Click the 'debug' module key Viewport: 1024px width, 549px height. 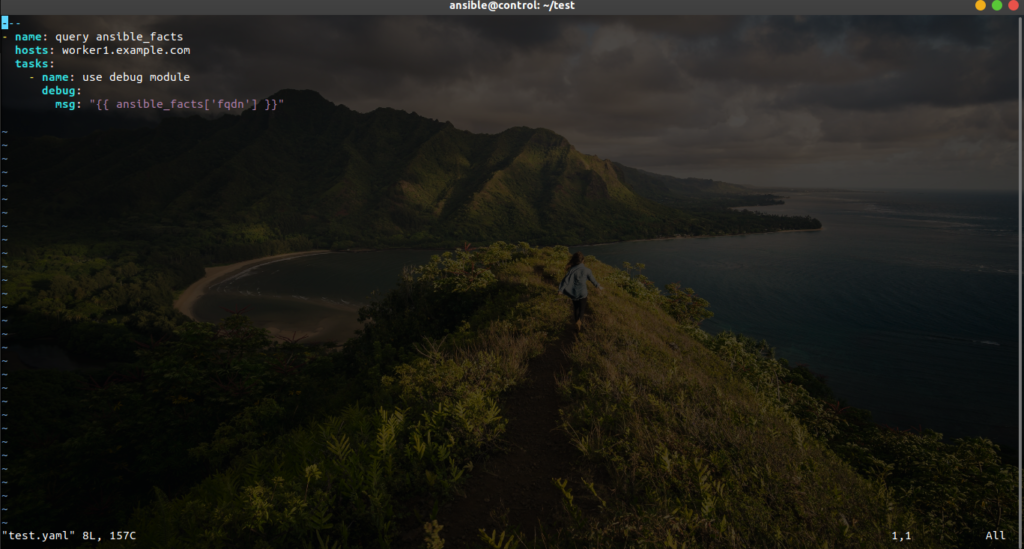point(59,91)
